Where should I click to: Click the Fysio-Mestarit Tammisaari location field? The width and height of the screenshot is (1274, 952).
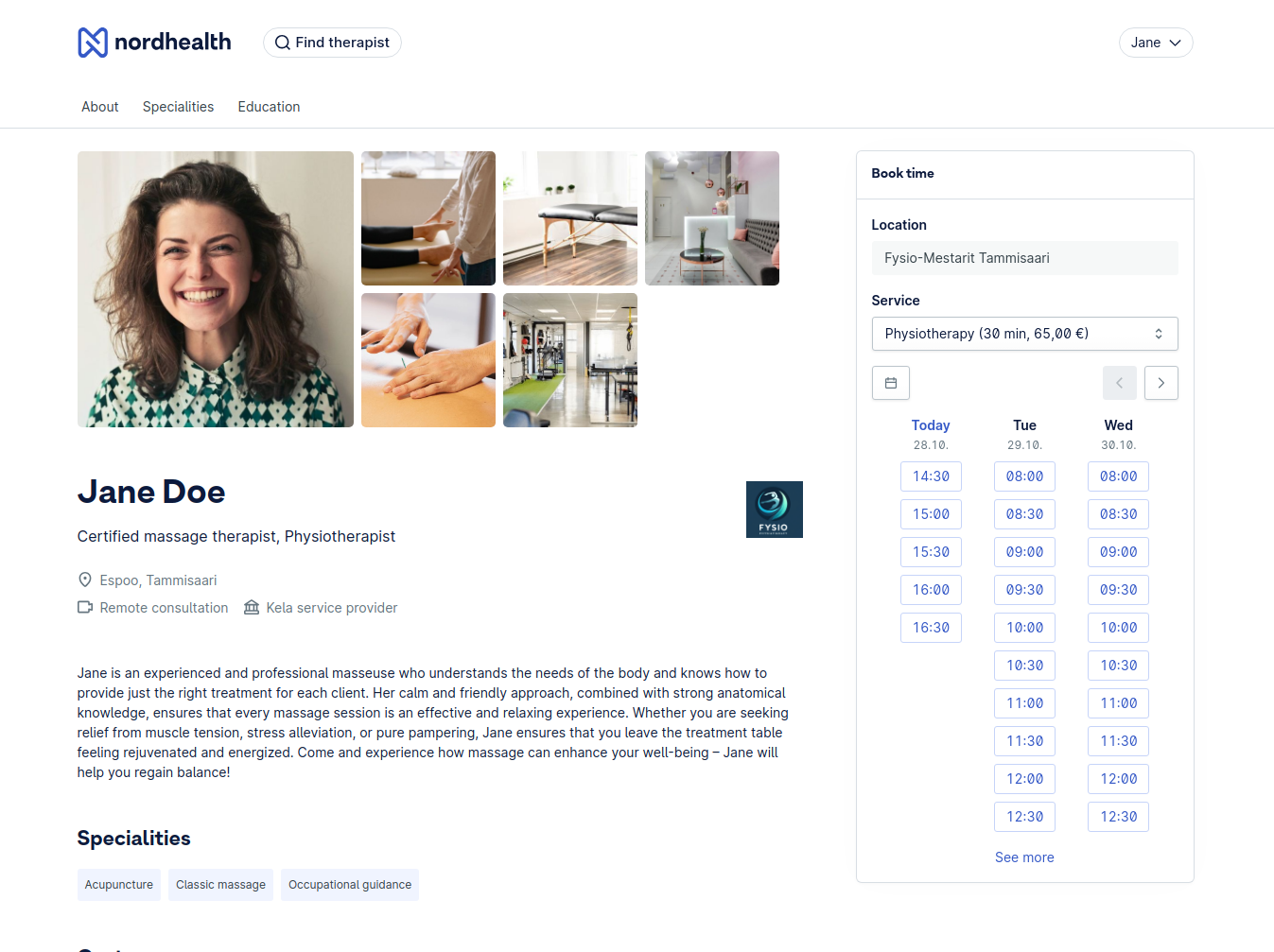coord(1024,258)
